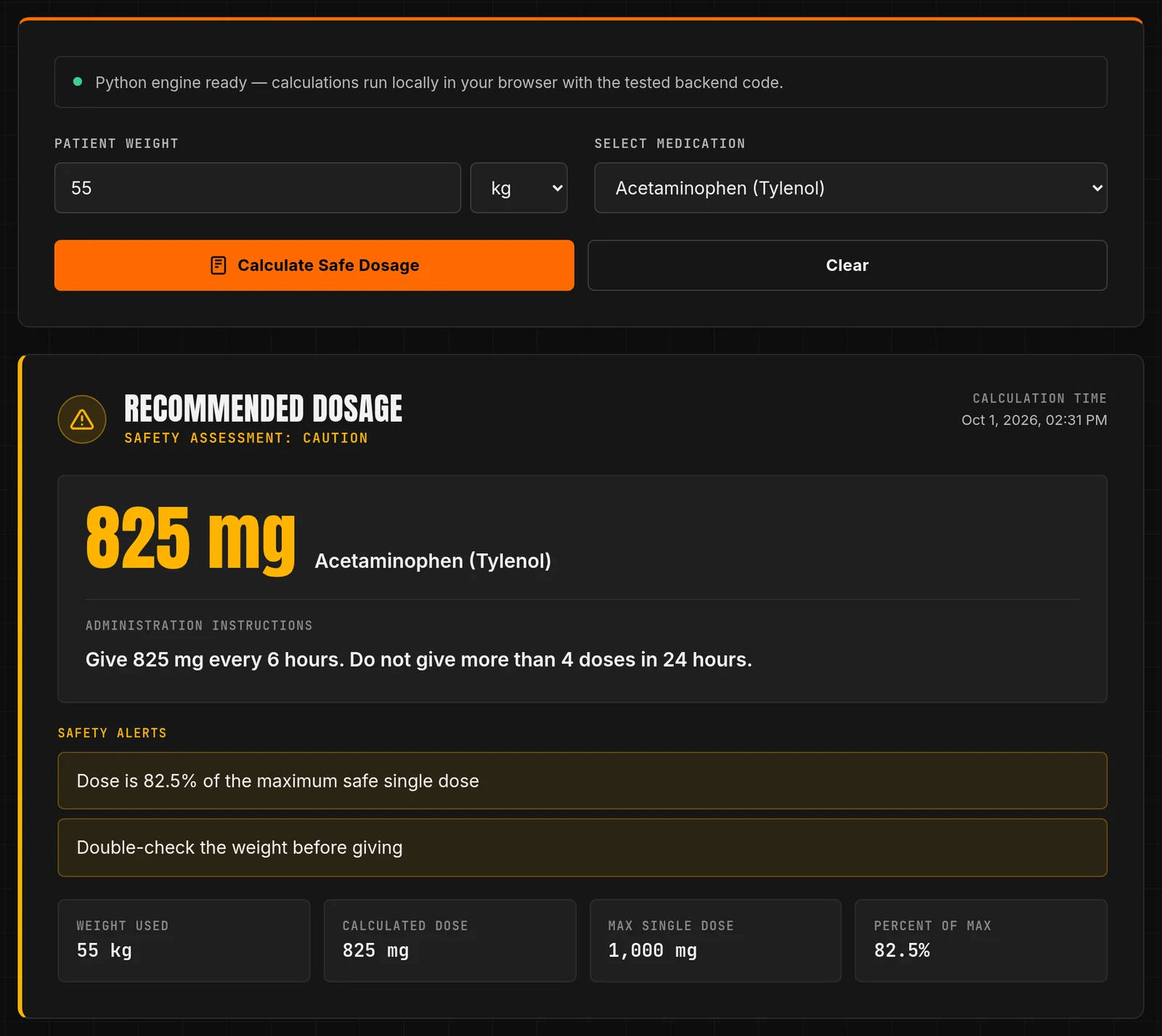Click the Clear button

847,266
